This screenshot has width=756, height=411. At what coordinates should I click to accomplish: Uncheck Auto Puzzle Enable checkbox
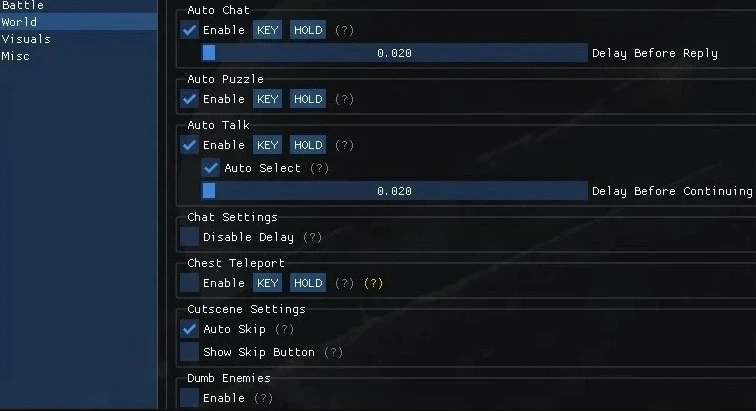pos(190,99)
